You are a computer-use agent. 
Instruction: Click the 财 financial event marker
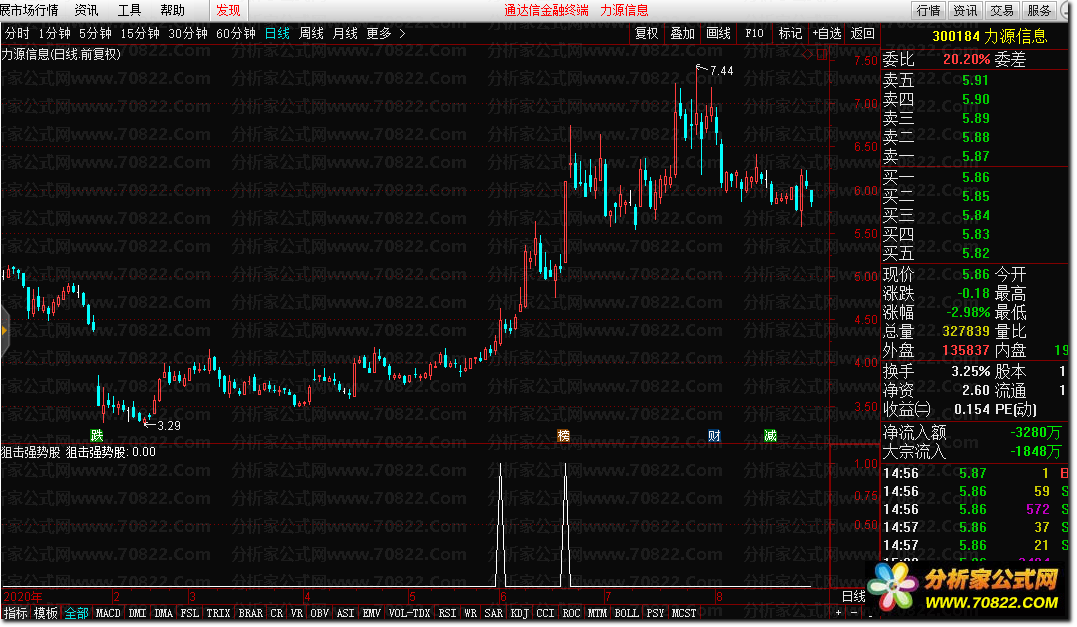(x=714, y=435)
